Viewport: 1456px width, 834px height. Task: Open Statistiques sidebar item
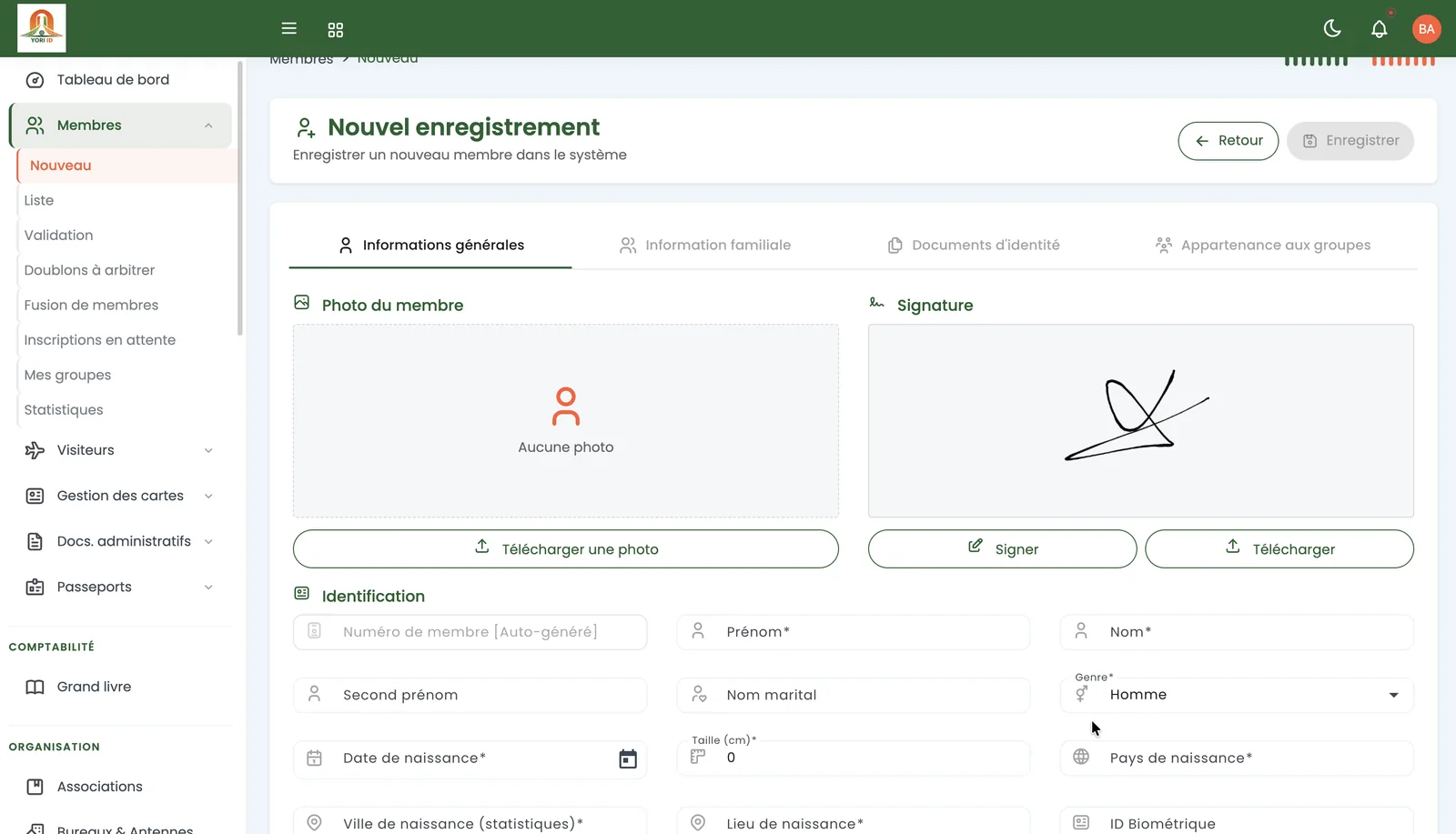[x=126, y=410]
